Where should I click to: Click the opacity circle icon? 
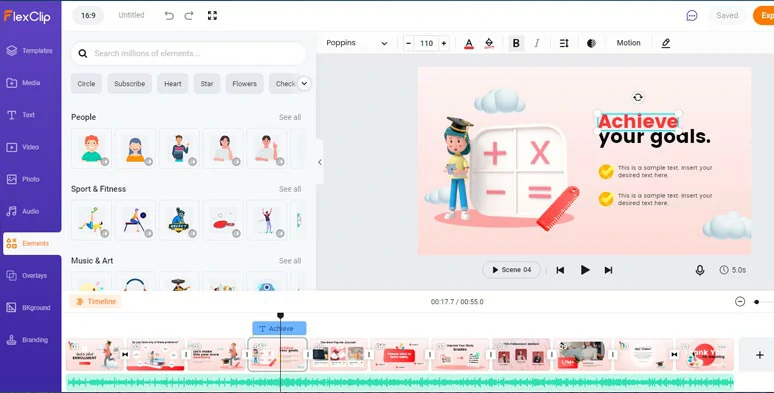coord(591,43)
